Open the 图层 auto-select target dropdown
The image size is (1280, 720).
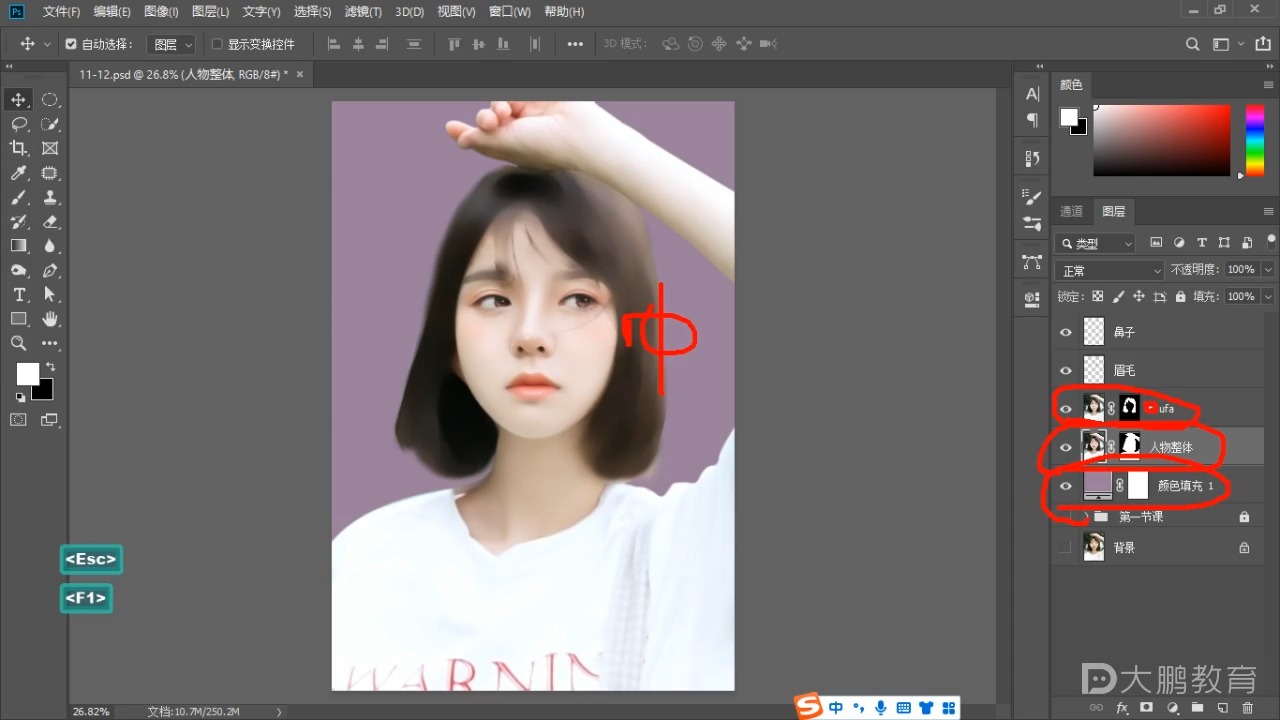171,44
